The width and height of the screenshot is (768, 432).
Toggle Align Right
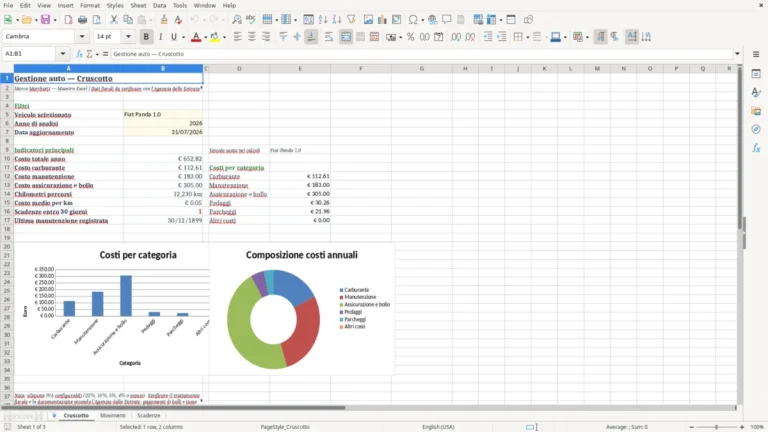[x=266, y=37]
